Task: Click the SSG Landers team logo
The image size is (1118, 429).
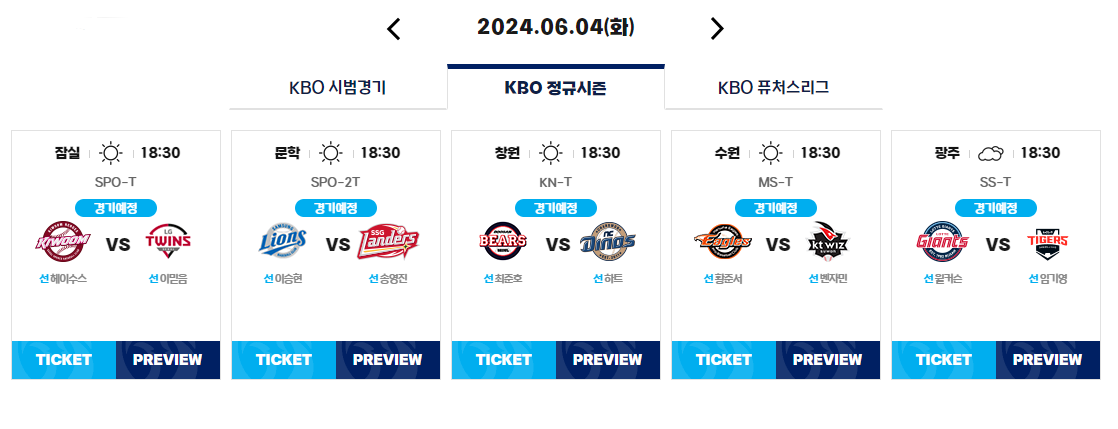Action: (x=389, y=242)
